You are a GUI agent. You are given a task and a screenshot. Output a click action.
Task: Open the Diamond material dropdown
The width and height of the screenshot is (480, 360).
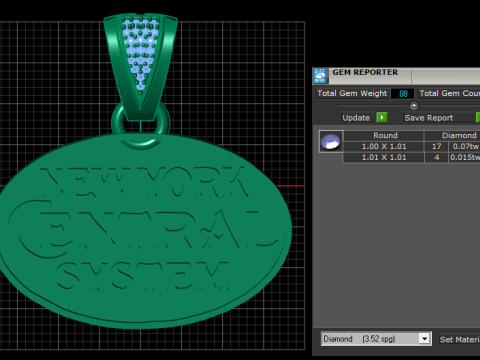pyautogui.click(x=424, y=339)
